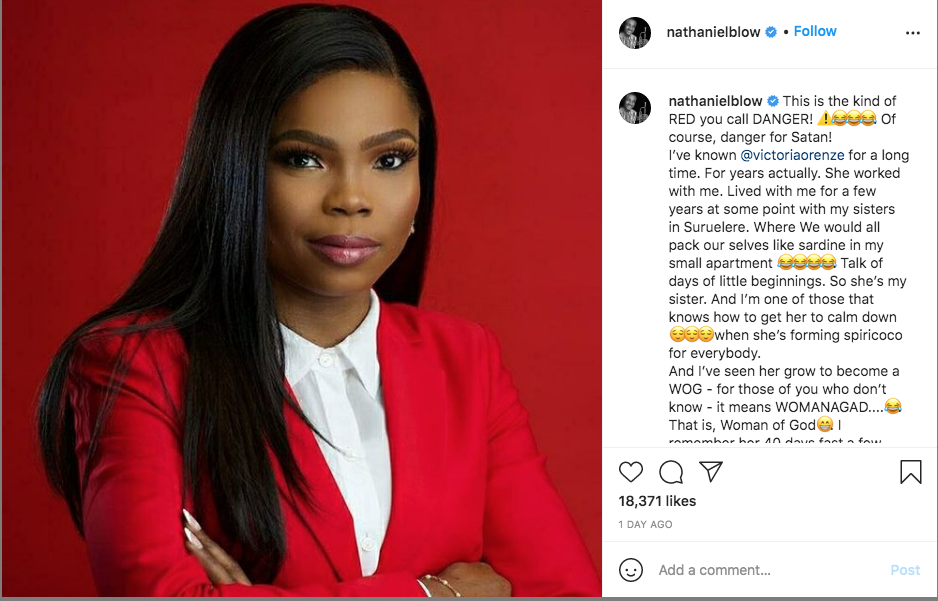The image size is (938, 601).
Task: Click the Post comment button
Action: 905,570
